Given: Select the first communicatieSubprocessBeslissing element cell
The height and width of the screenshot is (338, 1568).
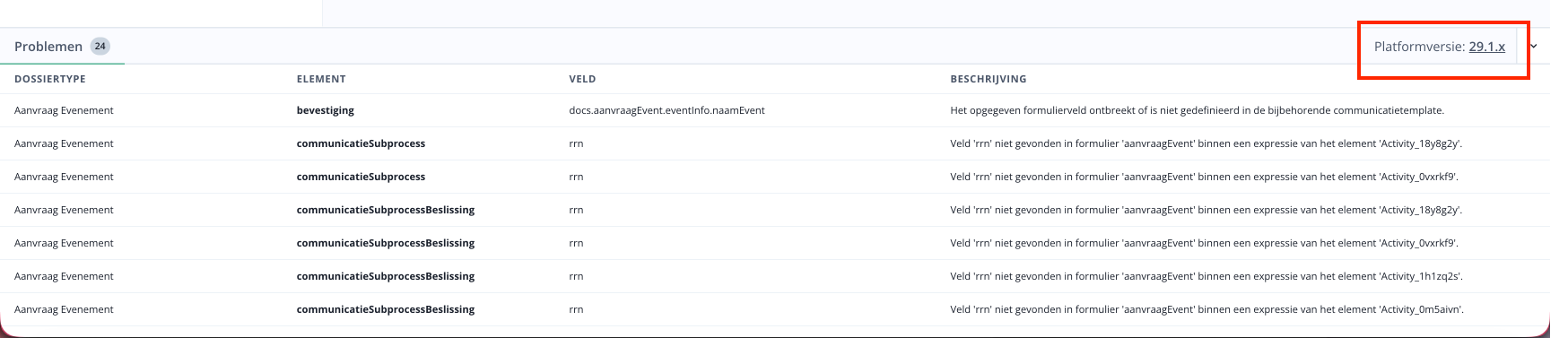Looking at the screenshot, I should [x=386, y=210].
